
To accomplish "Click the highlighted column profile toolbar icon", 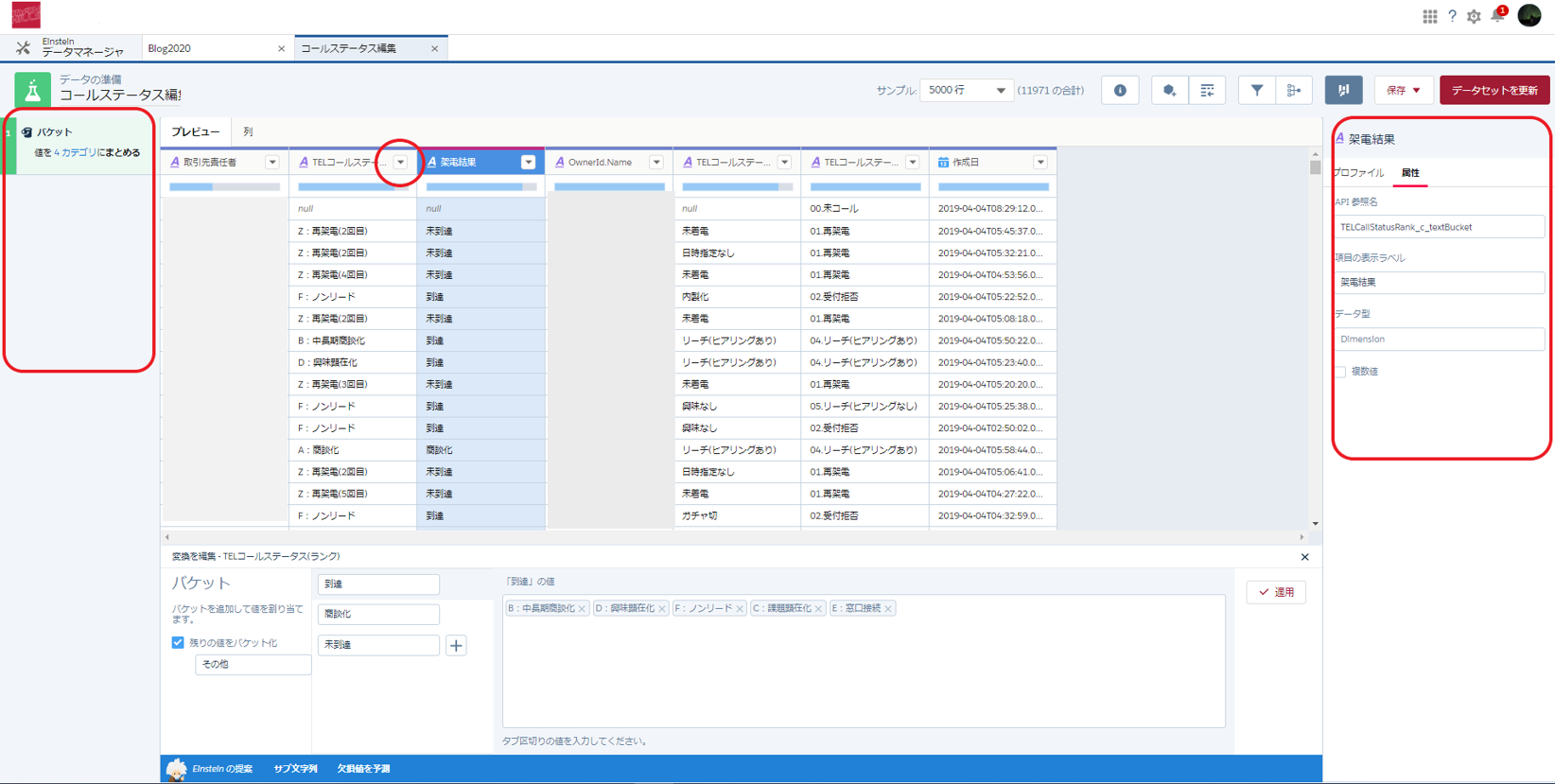I will click(1343, 91).
